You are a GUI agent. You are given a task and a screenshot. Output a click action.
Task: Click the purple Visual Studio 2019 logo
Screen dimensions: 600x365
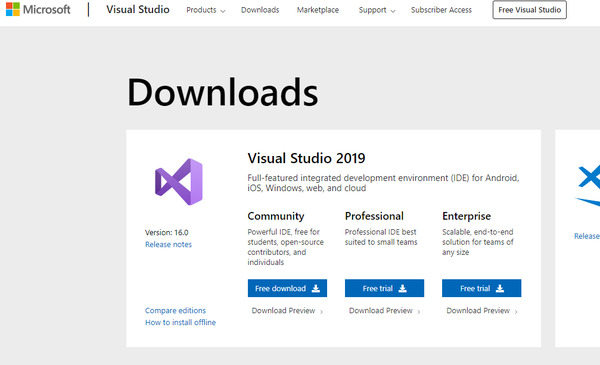(179, 182)
